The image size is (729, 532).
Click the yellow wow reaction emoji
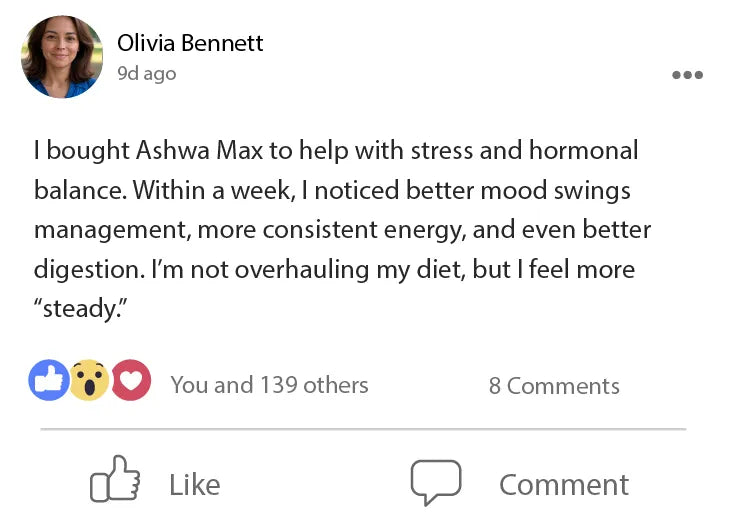pyautogui.click(x=89, y=380)
